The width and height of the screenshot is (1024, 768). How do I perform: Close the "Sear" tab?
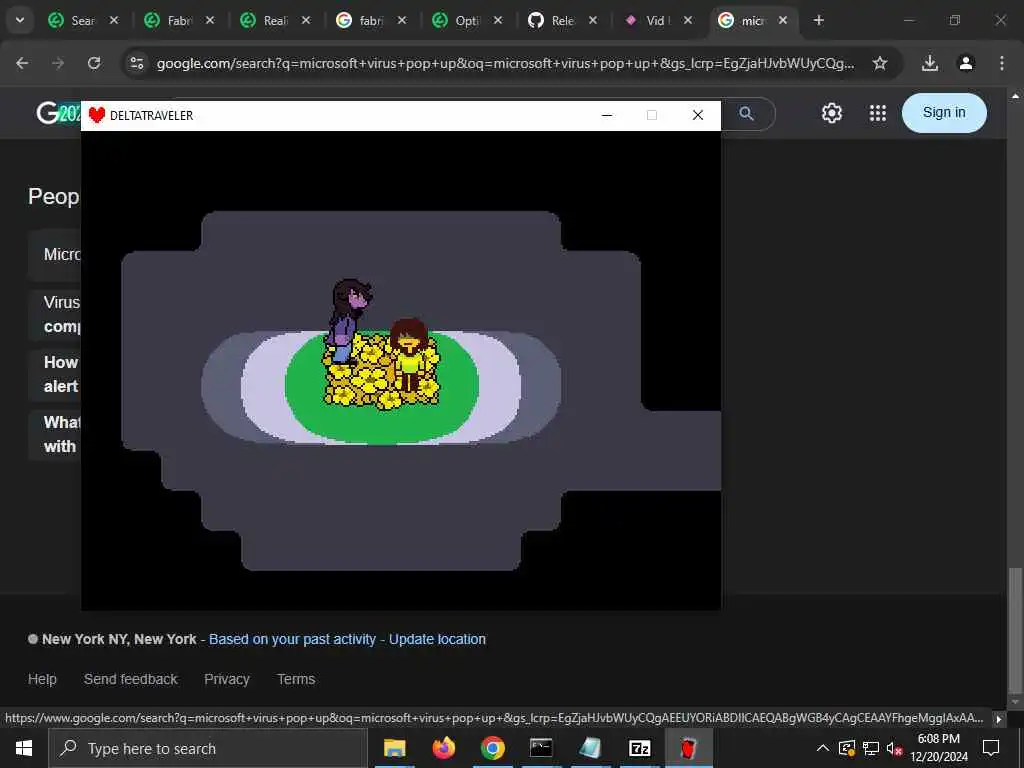click(x=114, y=20)
